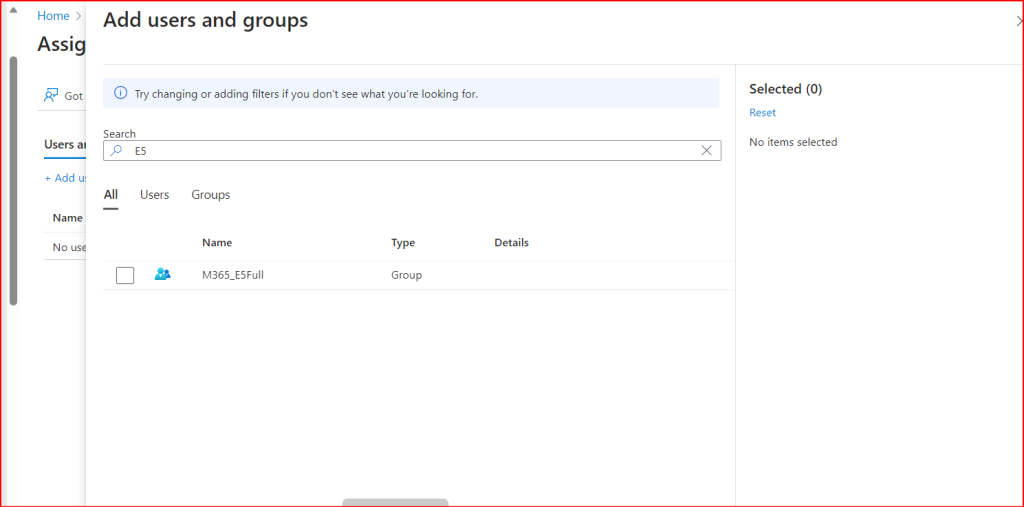Click the group icon beside M365_E5Full
Screen dimensions: 1024x507
pos(163,274)
